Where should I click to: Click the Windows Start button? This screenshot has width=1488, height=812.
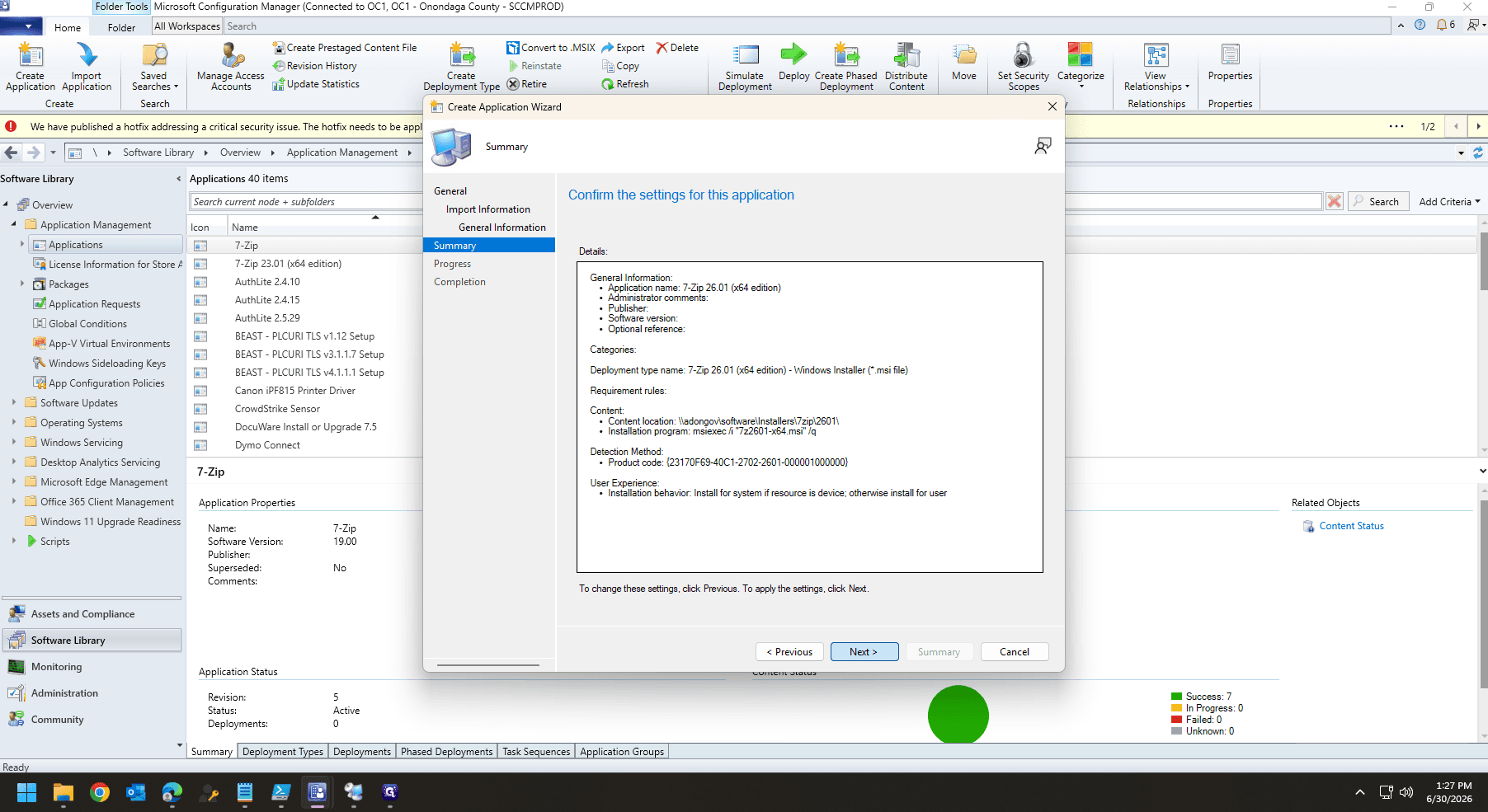[x=27, y=792]
